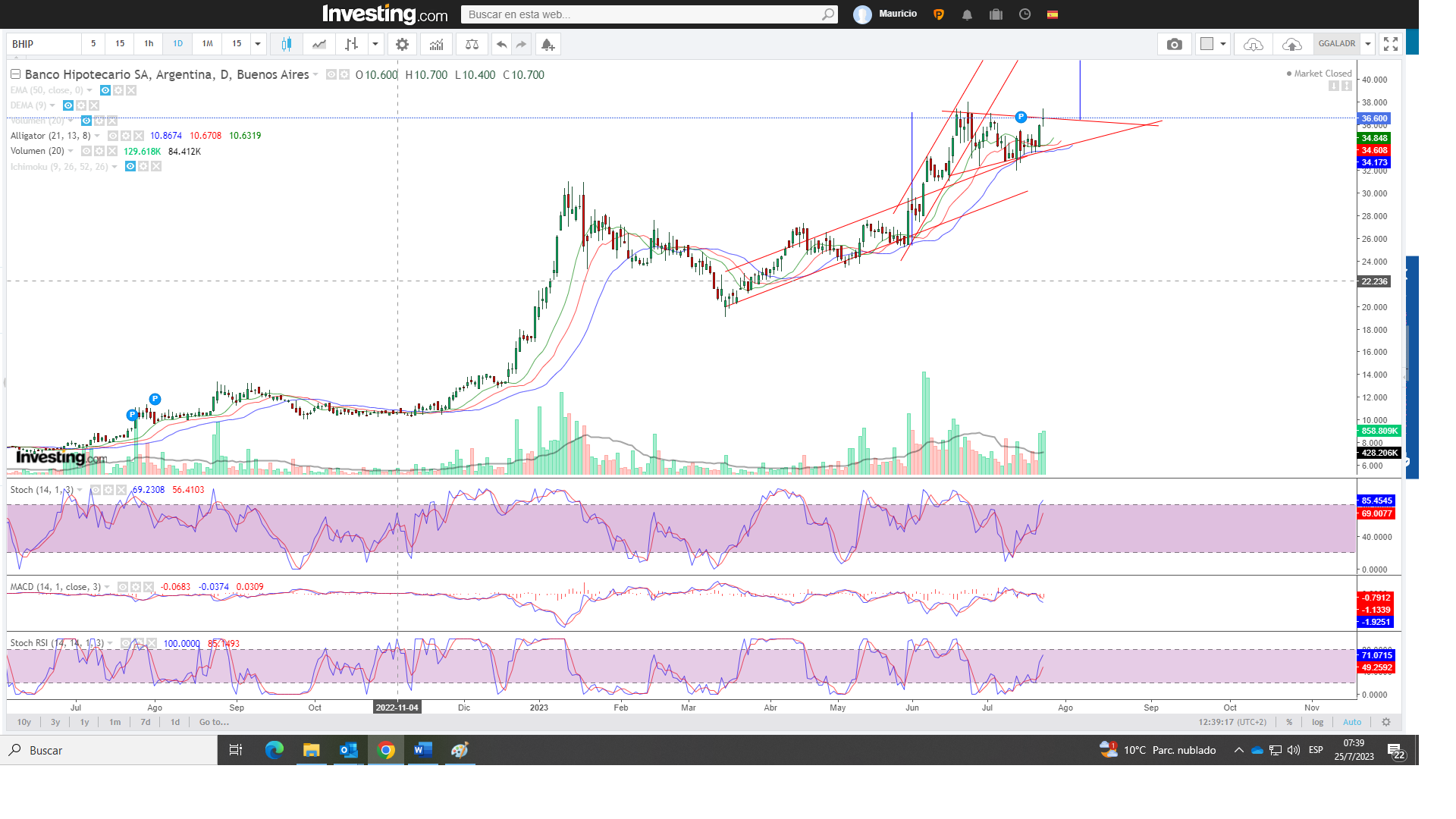
Task: Toggle visibility of the Ichimoku indicator
Action: tap(130, 166)
